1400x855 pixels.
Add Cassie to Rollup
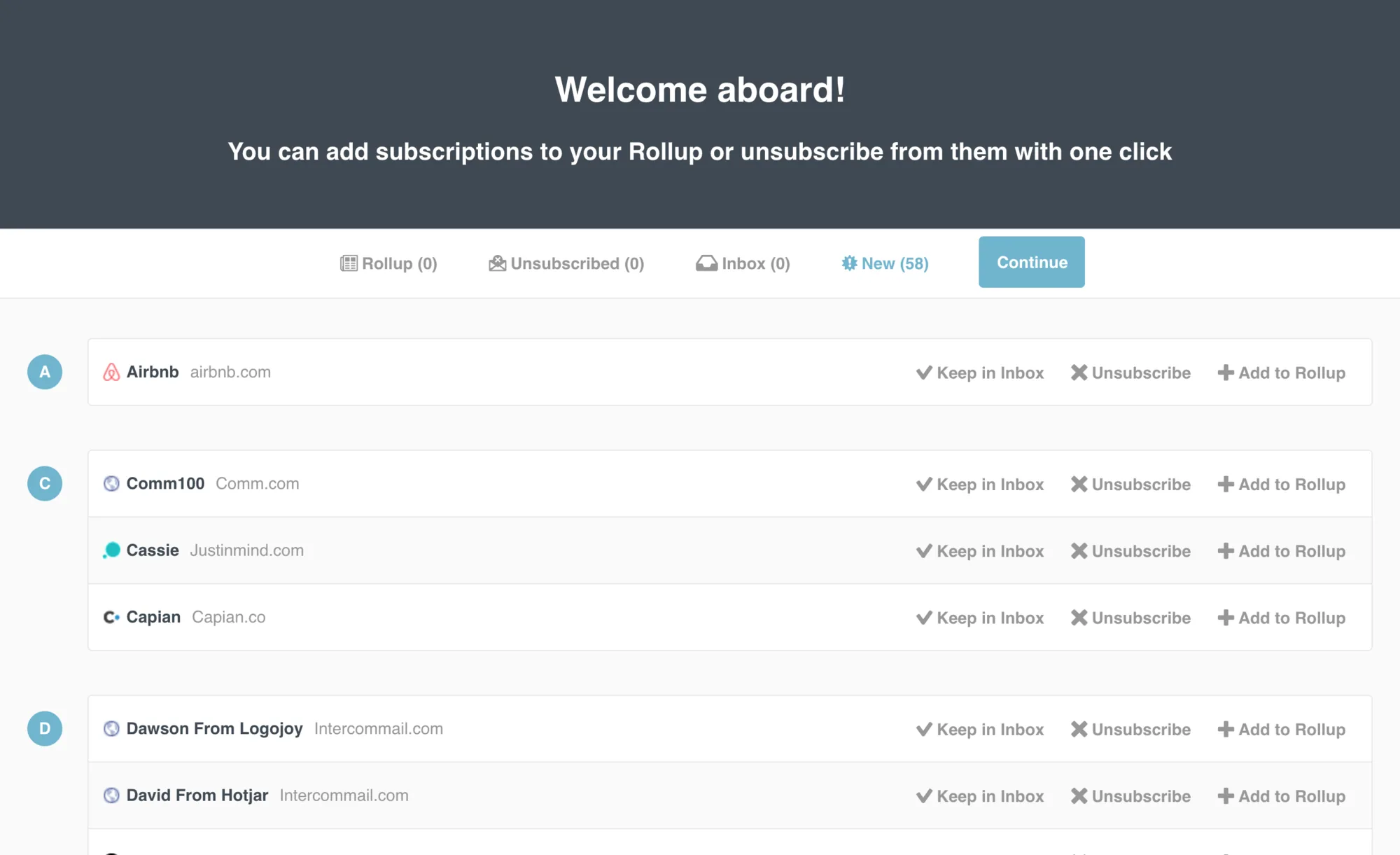coord(1282,551)
